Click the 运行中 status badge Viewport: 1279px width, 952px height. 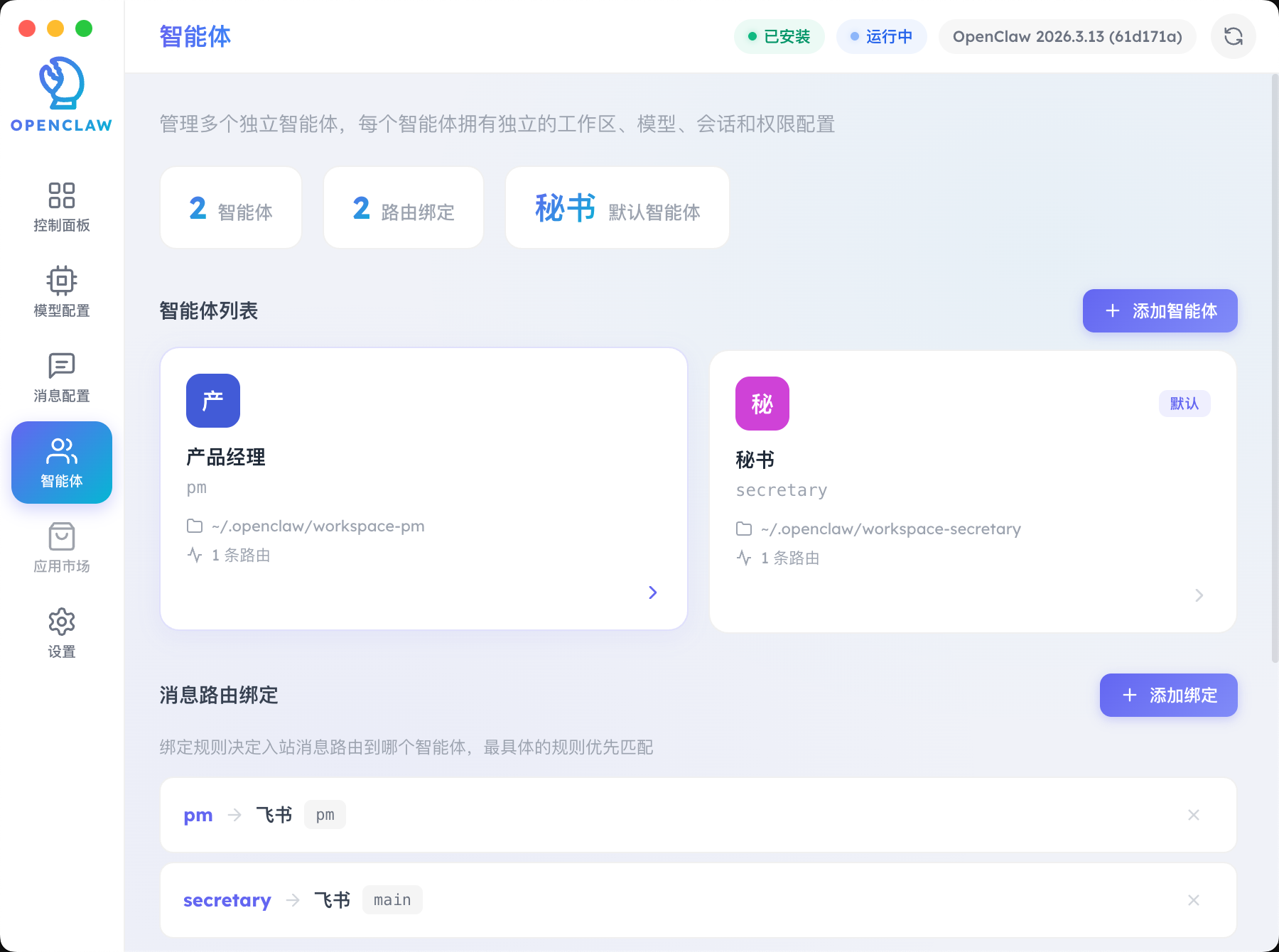[881, 36]
